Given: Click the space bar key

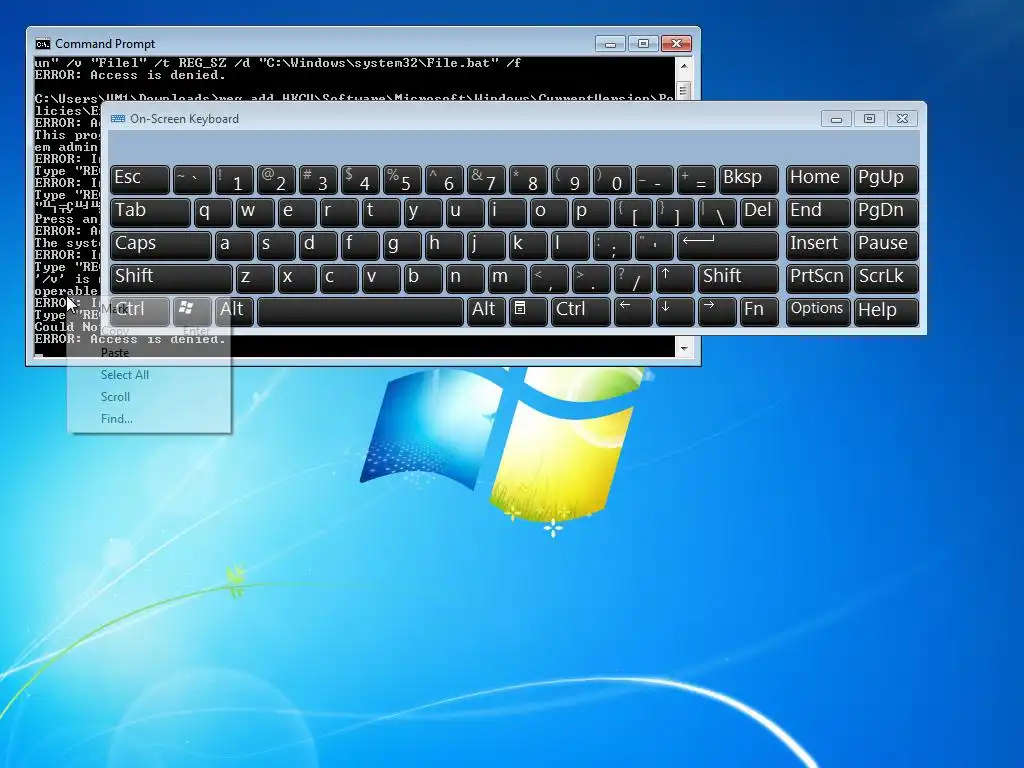Looking at the screenshot, I should point(360,311).
